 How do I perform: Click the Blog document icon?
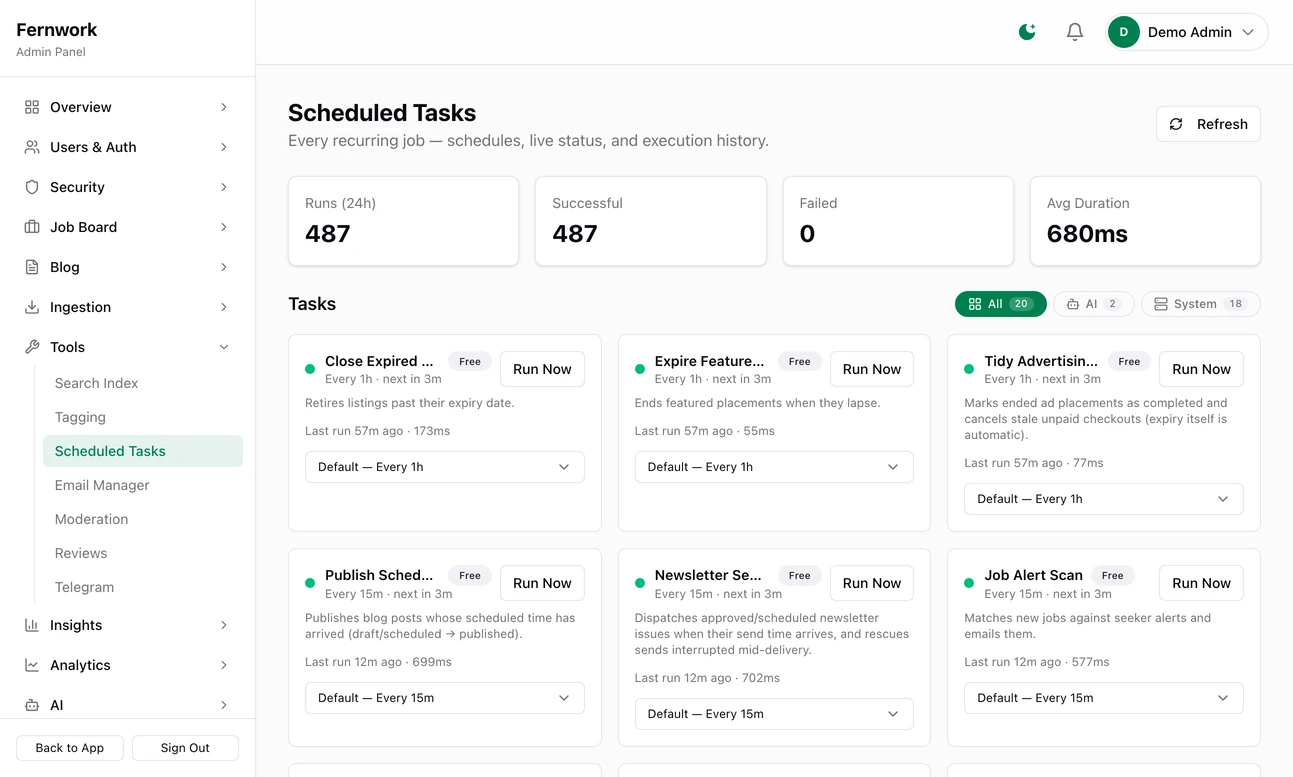click(x=32, y=267)
